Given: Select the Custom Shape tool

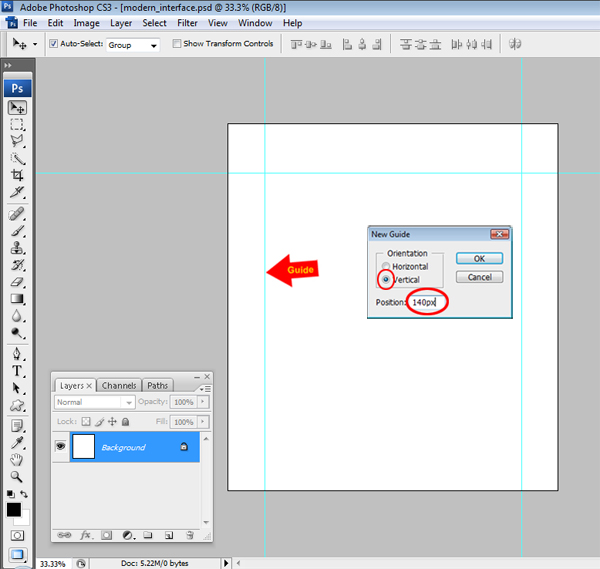Looking at the screenshot, I should click(17, 405).
